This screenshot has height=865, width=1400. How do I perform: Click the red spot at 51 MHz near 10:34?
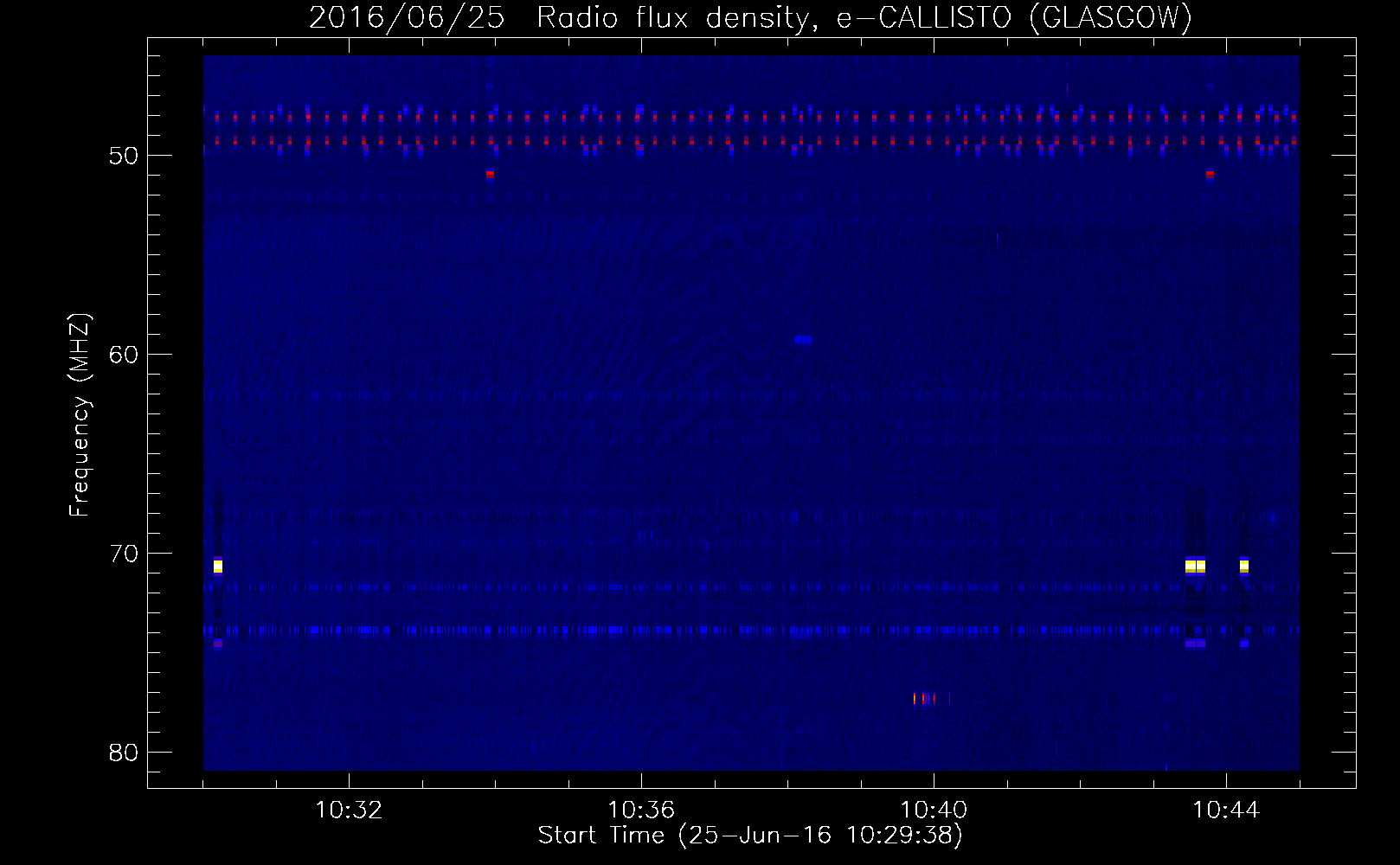tap(490, 174)
